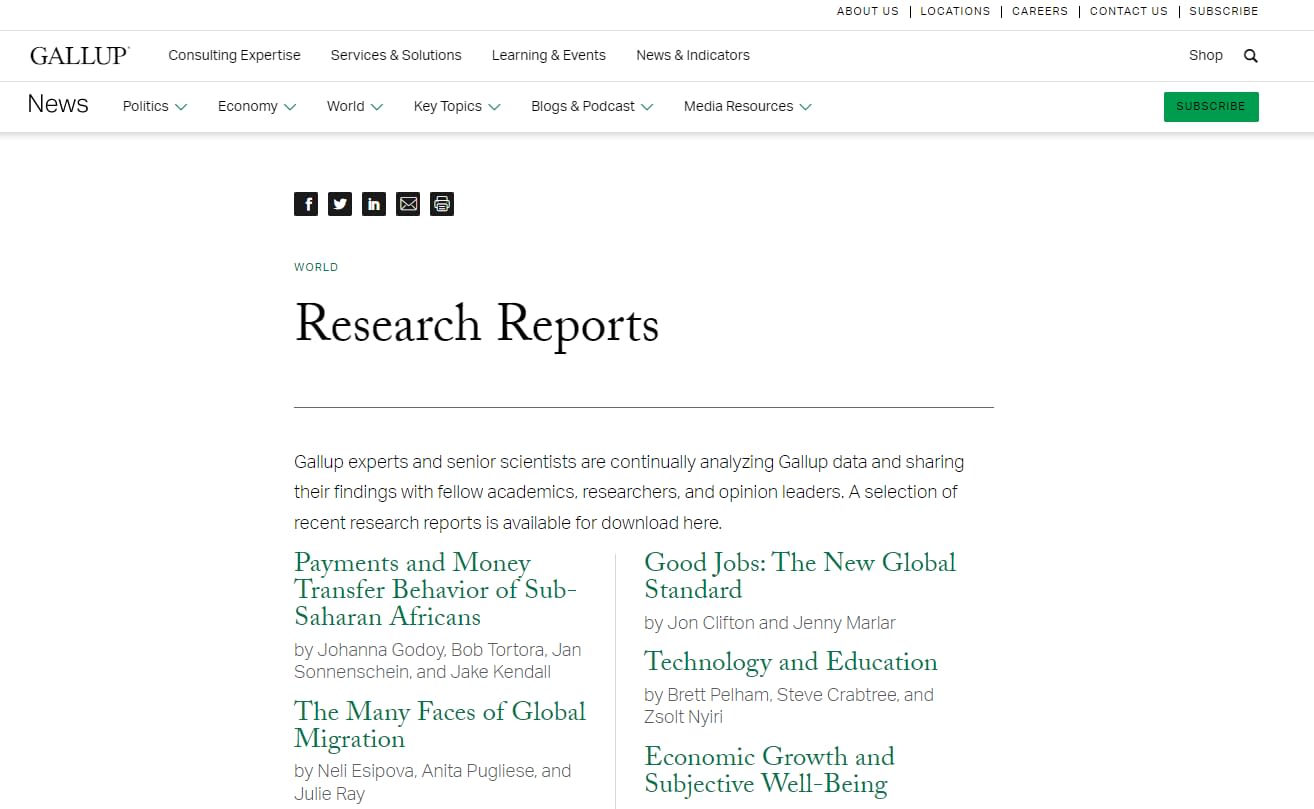Share the article via Twitter
Viewport: 1314px width, 809px height.
[340, 204]
